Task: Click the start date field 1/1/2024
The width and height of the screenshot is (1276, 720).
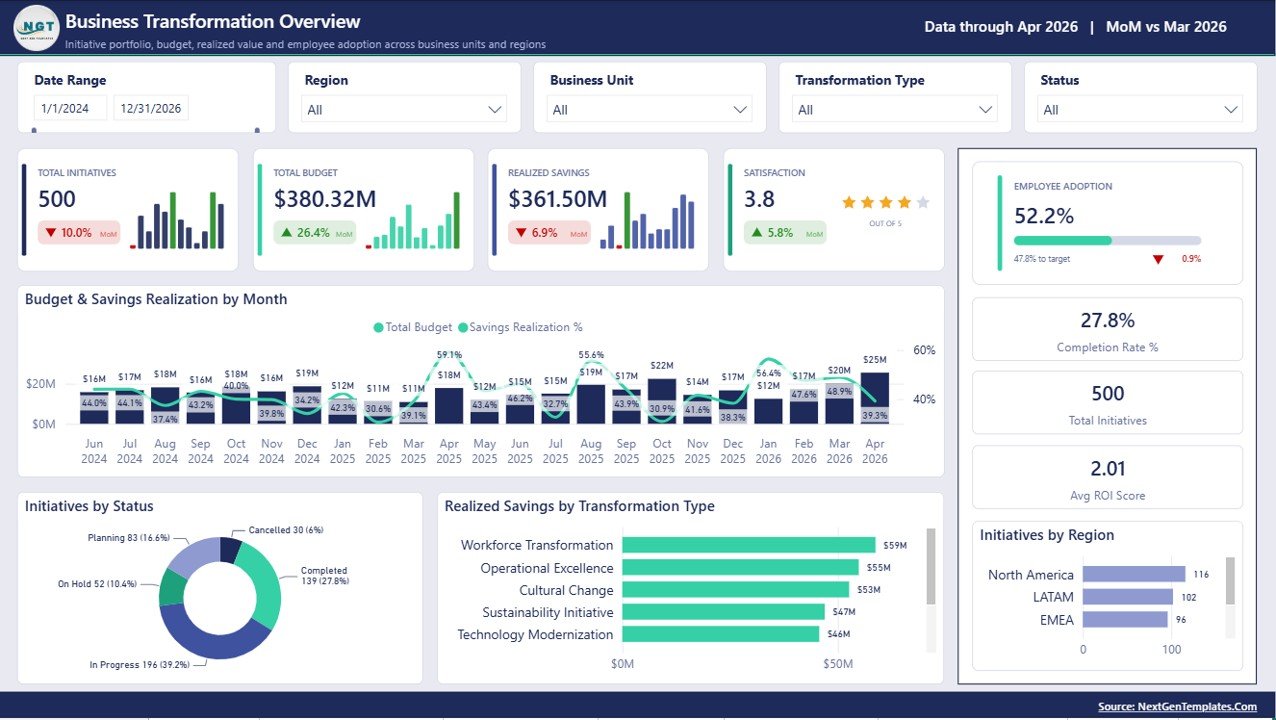Action: [x=70, y=108]
